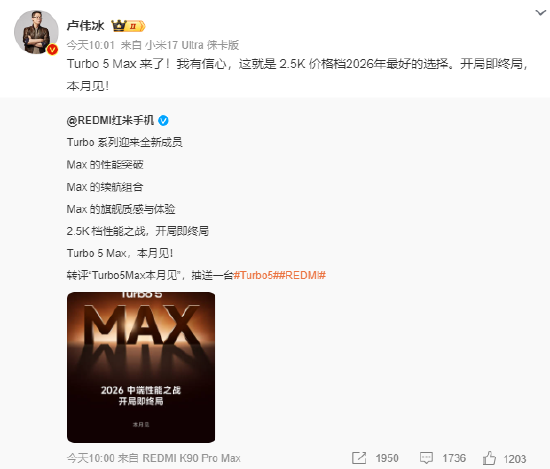The image size is (550, 469).
Task: Click the level II badge beside the crown
Action: pos(136,26)
